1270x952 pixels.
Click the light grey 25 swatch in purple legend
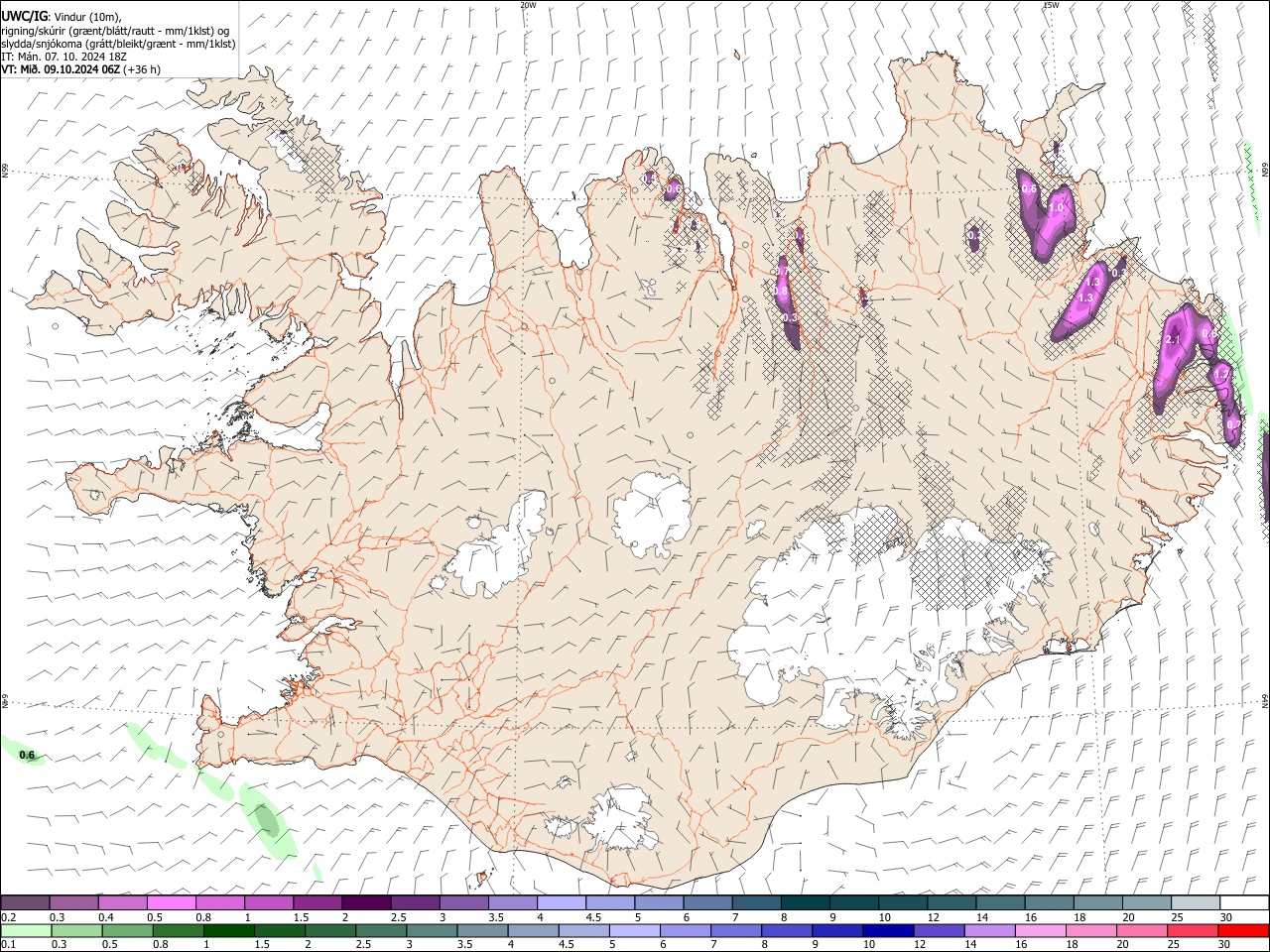1195,903
